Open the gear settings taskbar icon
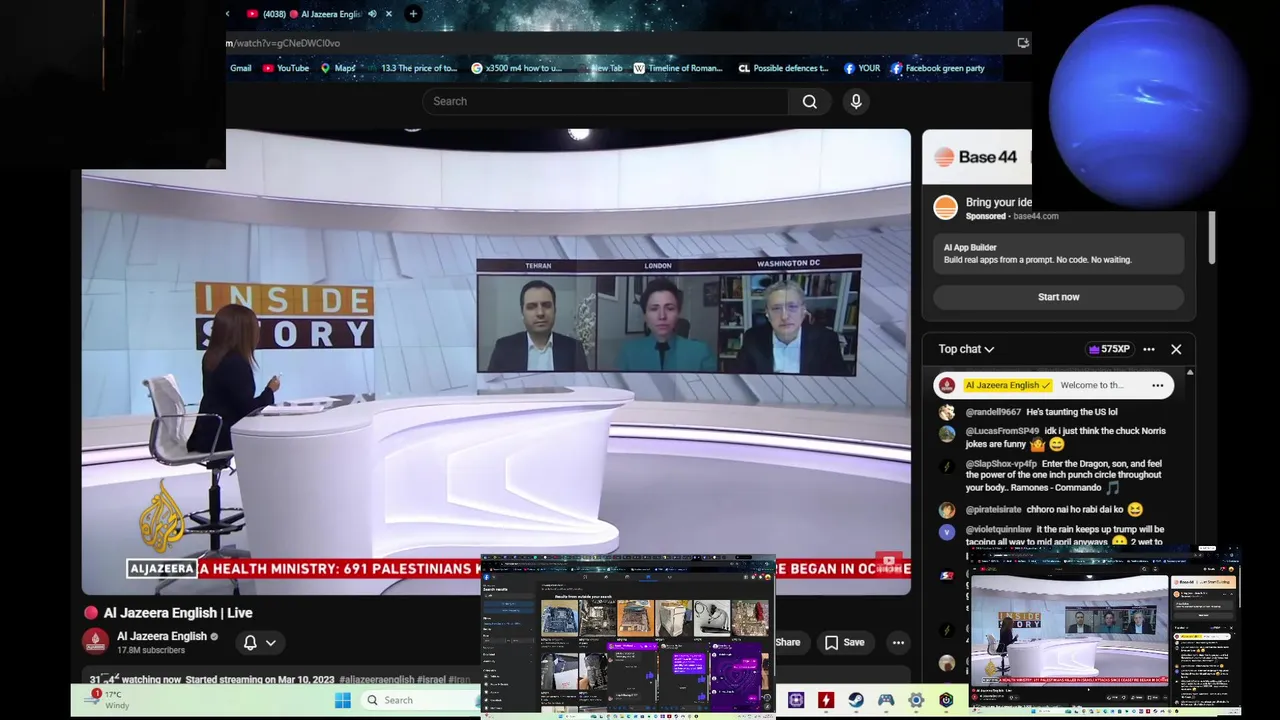This screenshot has height=720, width=1280. tap(916, 700)
